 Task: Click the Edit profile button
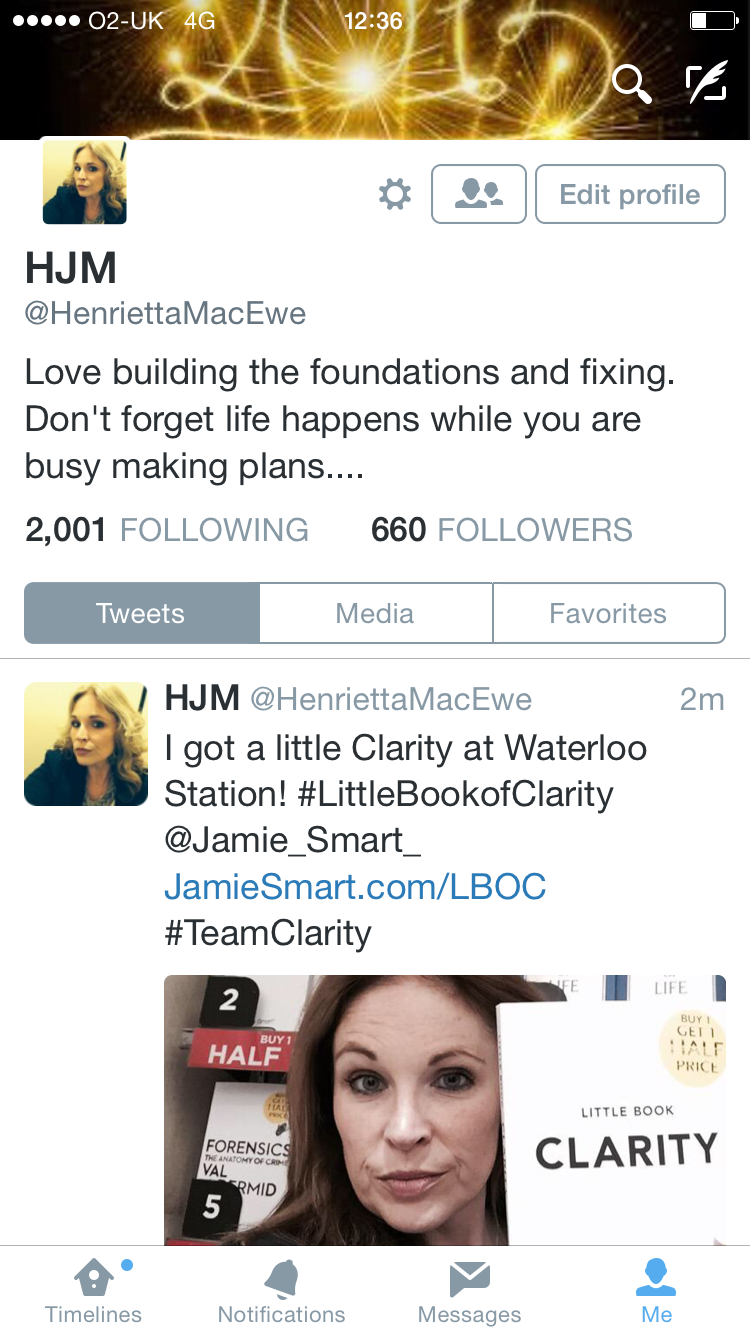[x=630, y=194]
